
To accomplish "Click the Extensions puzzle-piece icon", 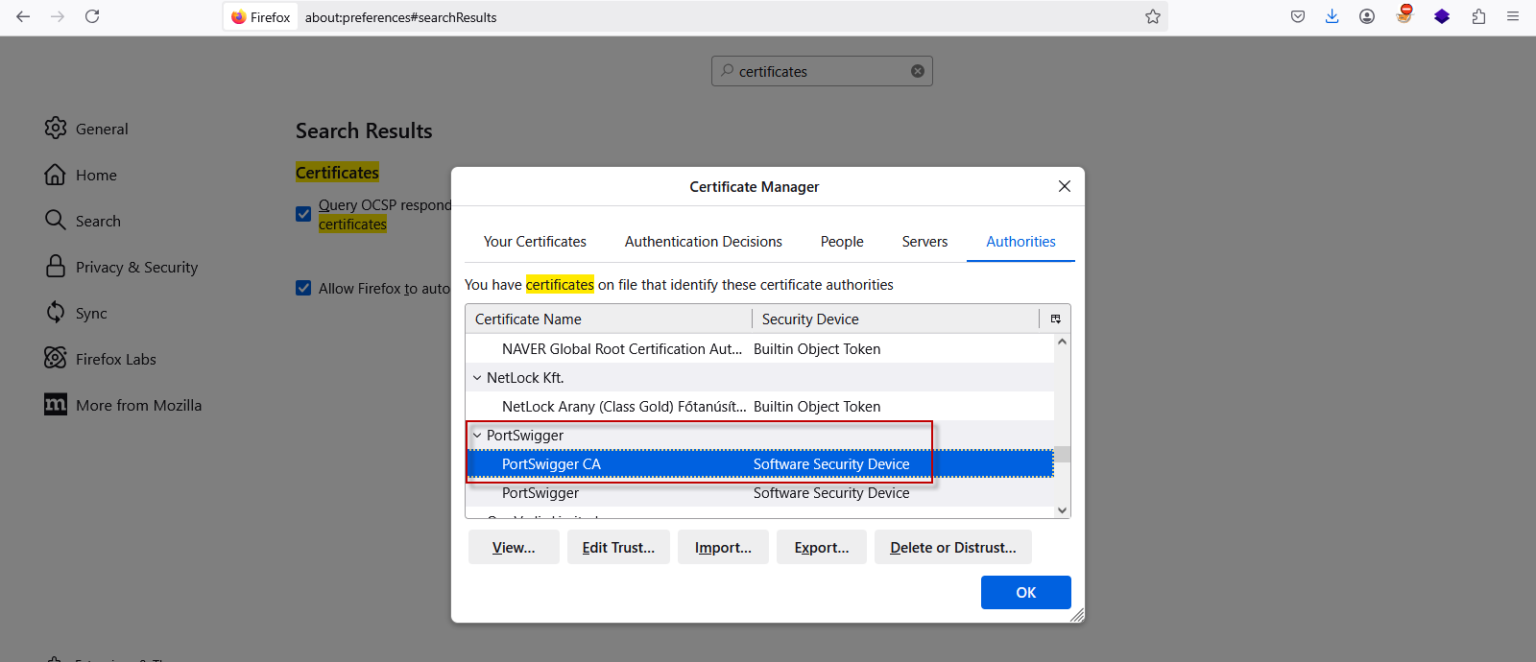I will [x=1477, y=16].
